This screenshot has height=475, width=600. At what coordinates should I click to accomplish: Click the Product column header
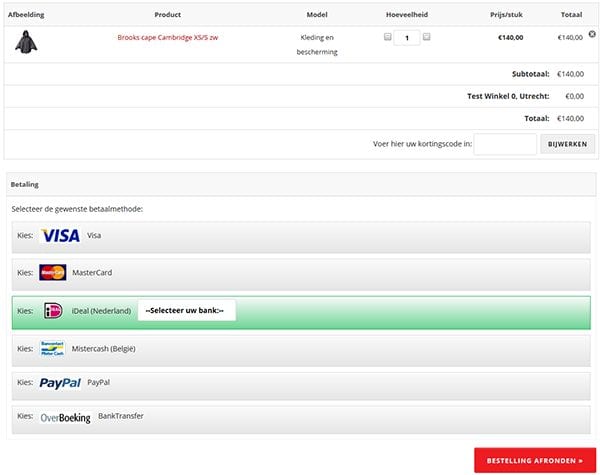coord(168,15)
